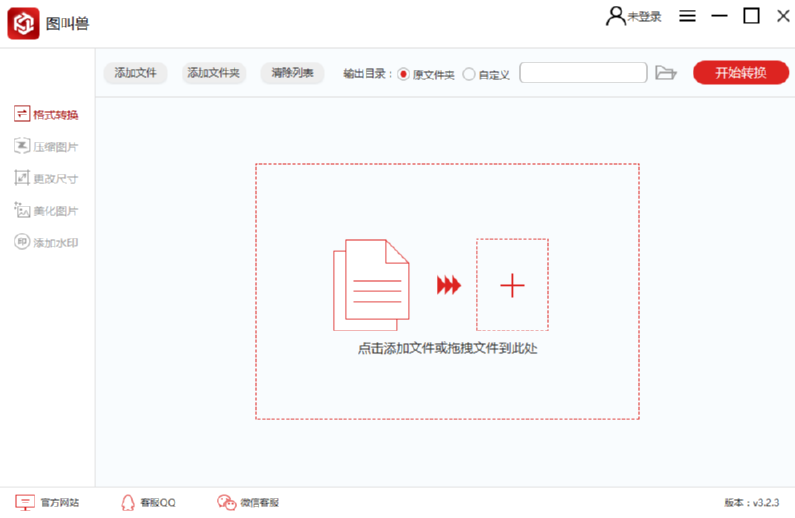The width and height of the screenshot is (795, 518).
Task: Select the 自定义 radio button
Action: click(x=469, y=75)
